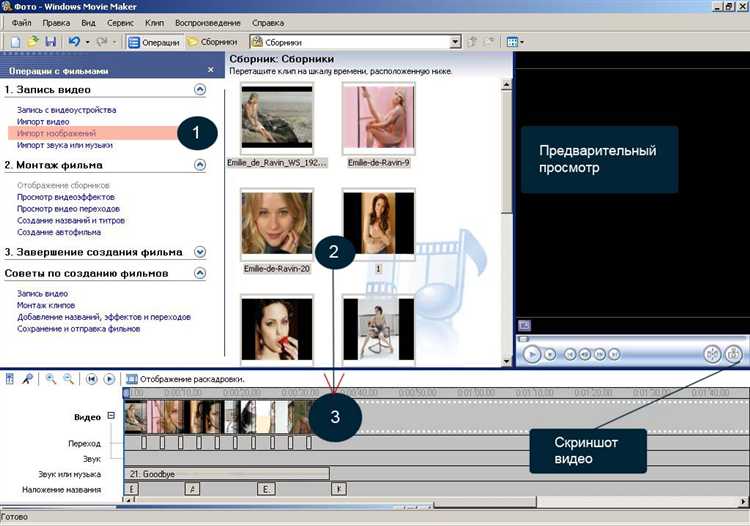
Task: Click the timeline horizontal scrollbar thumb
Action: [485, 502]
